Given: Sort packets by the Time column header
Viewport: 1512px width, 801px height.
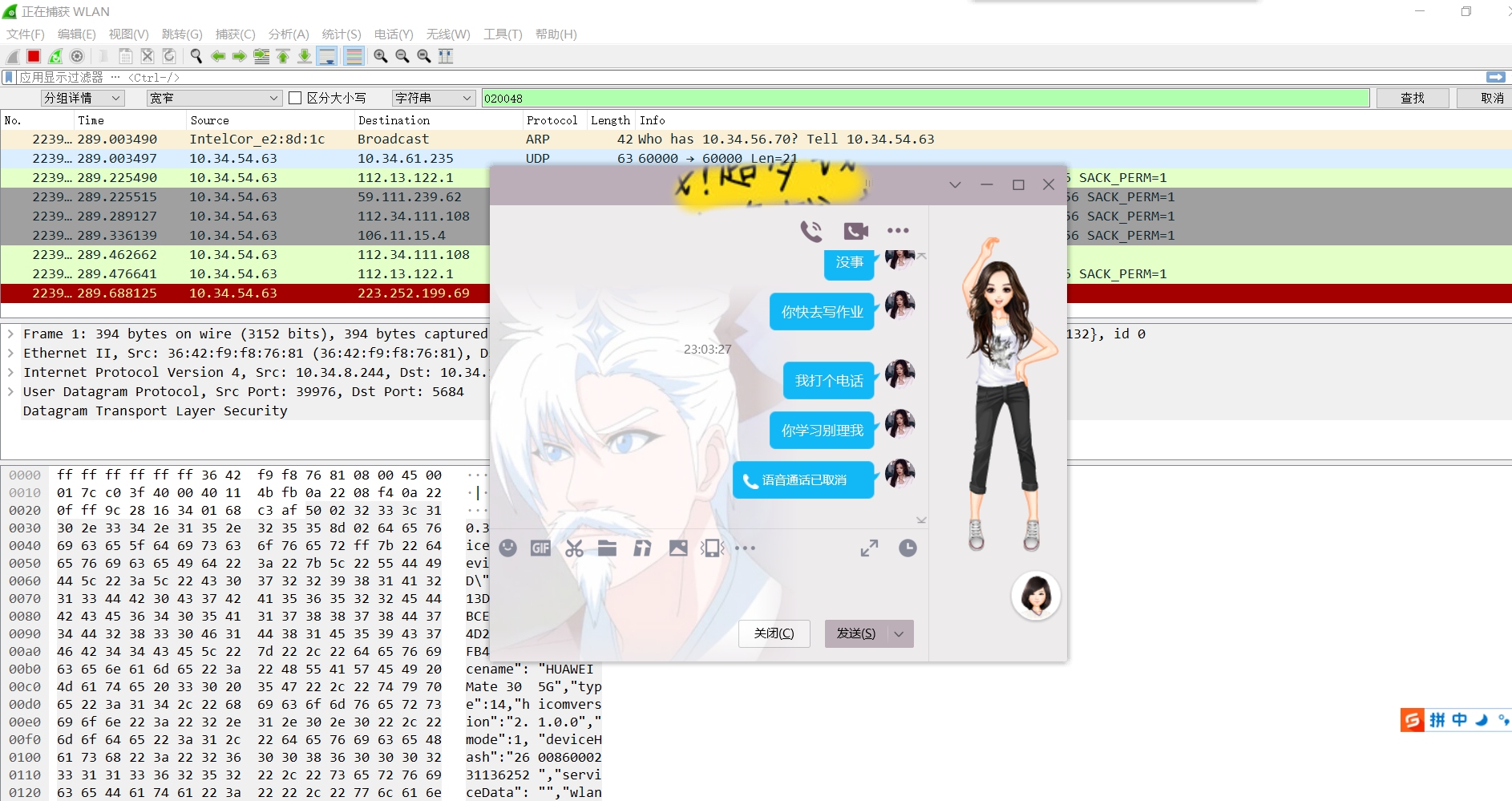Looking at the screenshot, I should coord(130,120).
